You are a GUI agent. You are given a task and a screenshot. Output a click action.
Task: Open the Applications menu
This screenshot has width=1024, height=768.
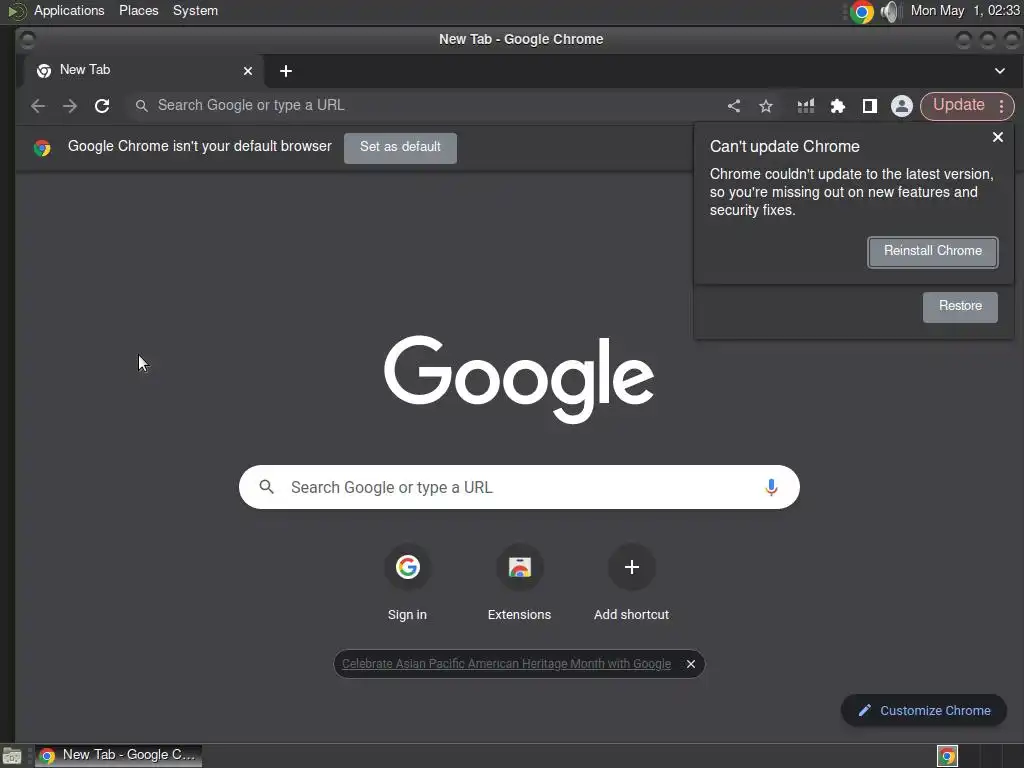pos(69,10)
